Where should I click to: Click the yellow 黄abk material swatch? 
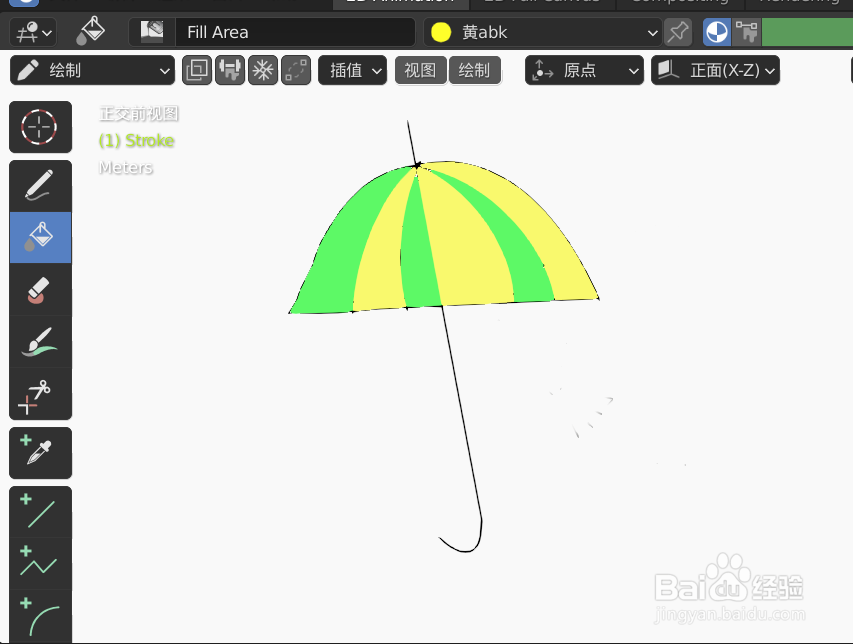(440, 32)
